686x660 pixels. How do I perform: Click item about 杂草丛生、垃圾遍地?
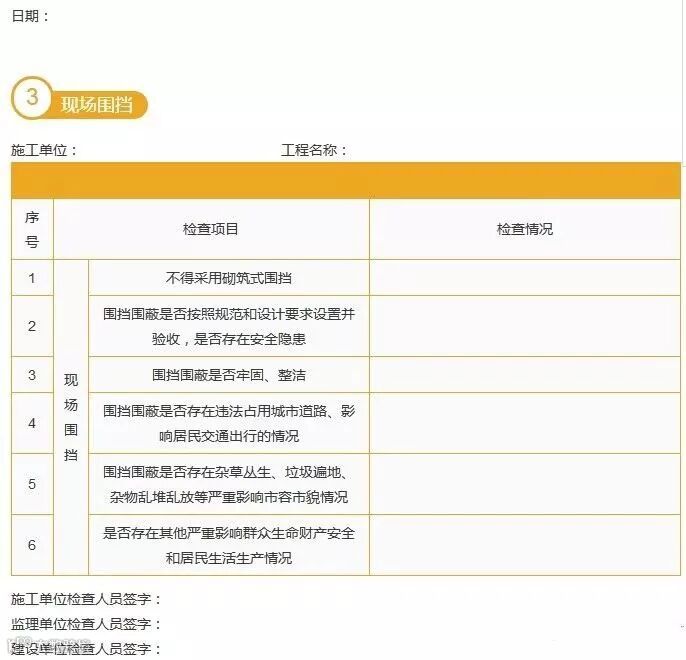[229, 484]
